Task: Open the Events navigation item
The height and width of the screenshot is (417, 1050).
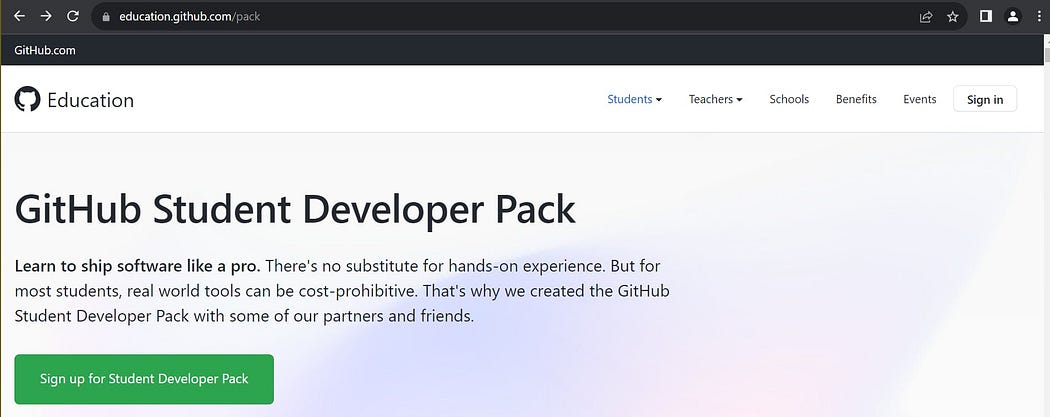Action: [x=919, y=99]
